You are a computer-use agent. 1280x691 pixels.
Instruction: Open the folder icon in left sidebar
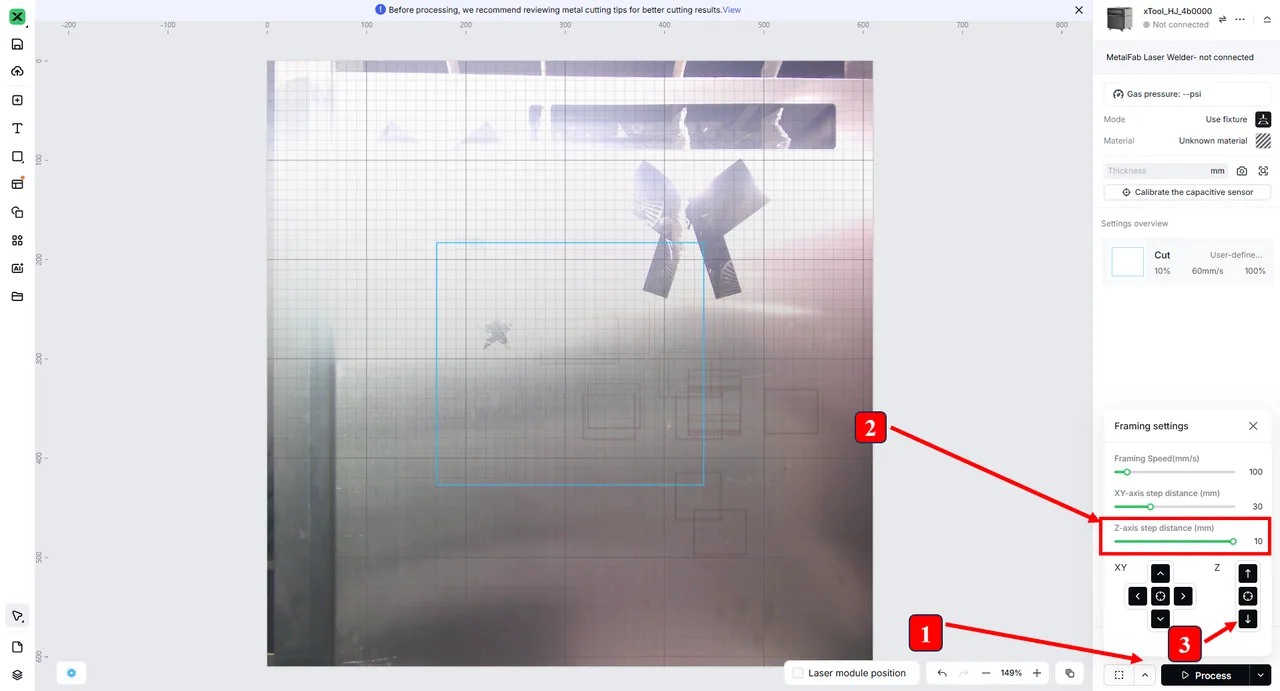click(x=17, y=296)
